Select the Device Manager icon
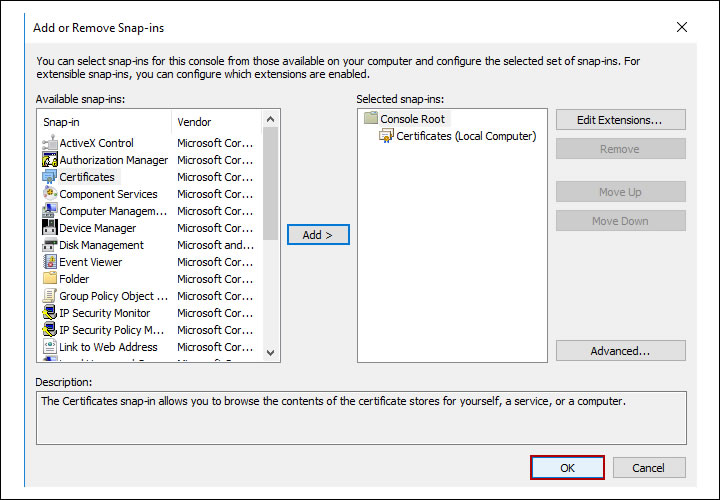The image size is (720, 500). pos(50,228)
